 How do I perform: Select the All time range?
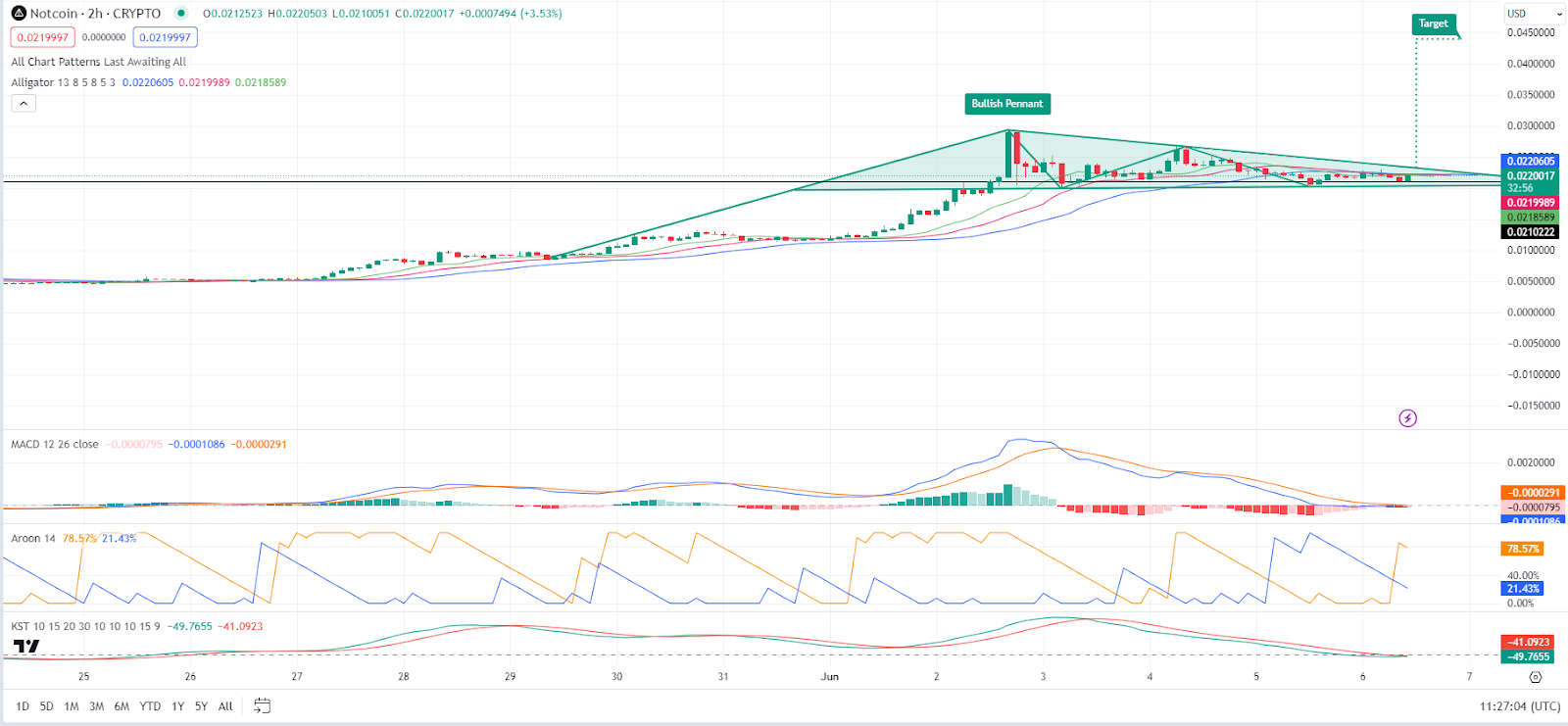225,706
